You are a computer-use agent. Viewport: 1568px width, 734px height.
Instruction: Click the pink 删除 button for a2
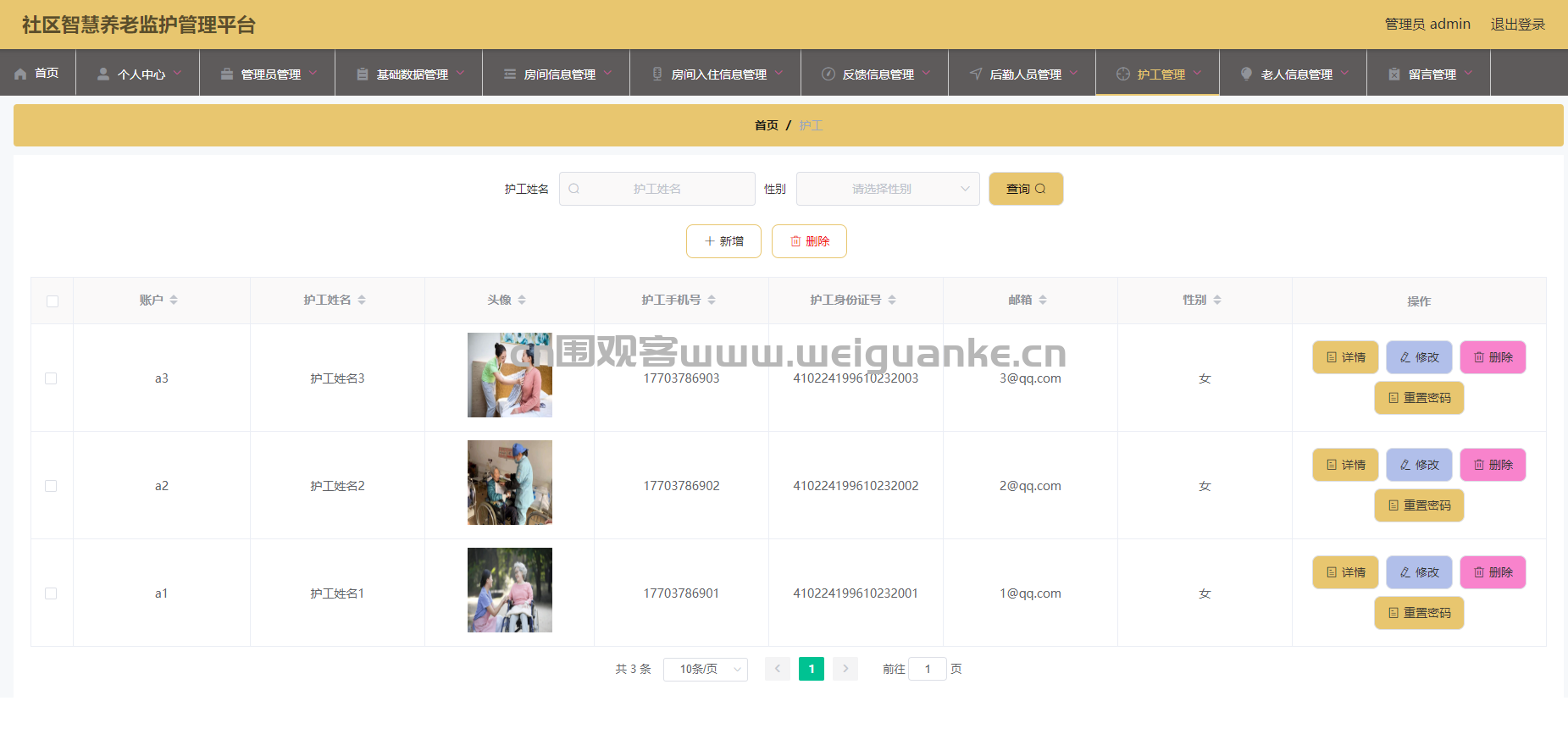[1492, 465]
